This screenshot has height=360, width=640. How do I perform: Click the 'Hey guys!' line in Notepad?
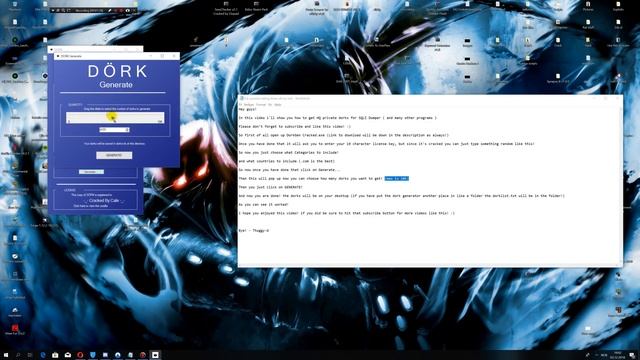(x=247, y=109)
